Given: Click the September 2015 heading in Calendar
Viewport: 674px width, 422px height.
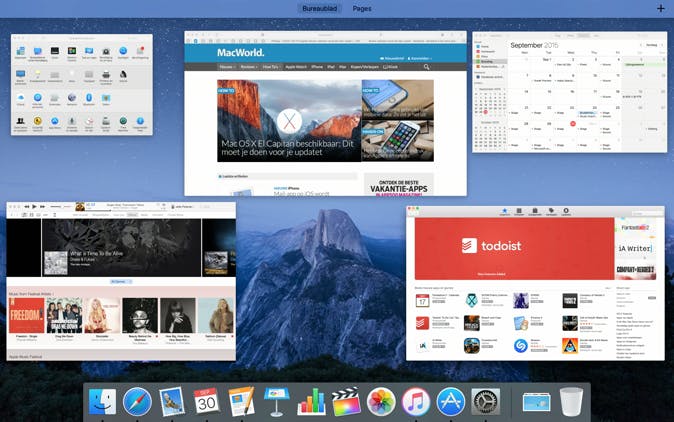Looking at the screenshot, I should pos(534,45).
